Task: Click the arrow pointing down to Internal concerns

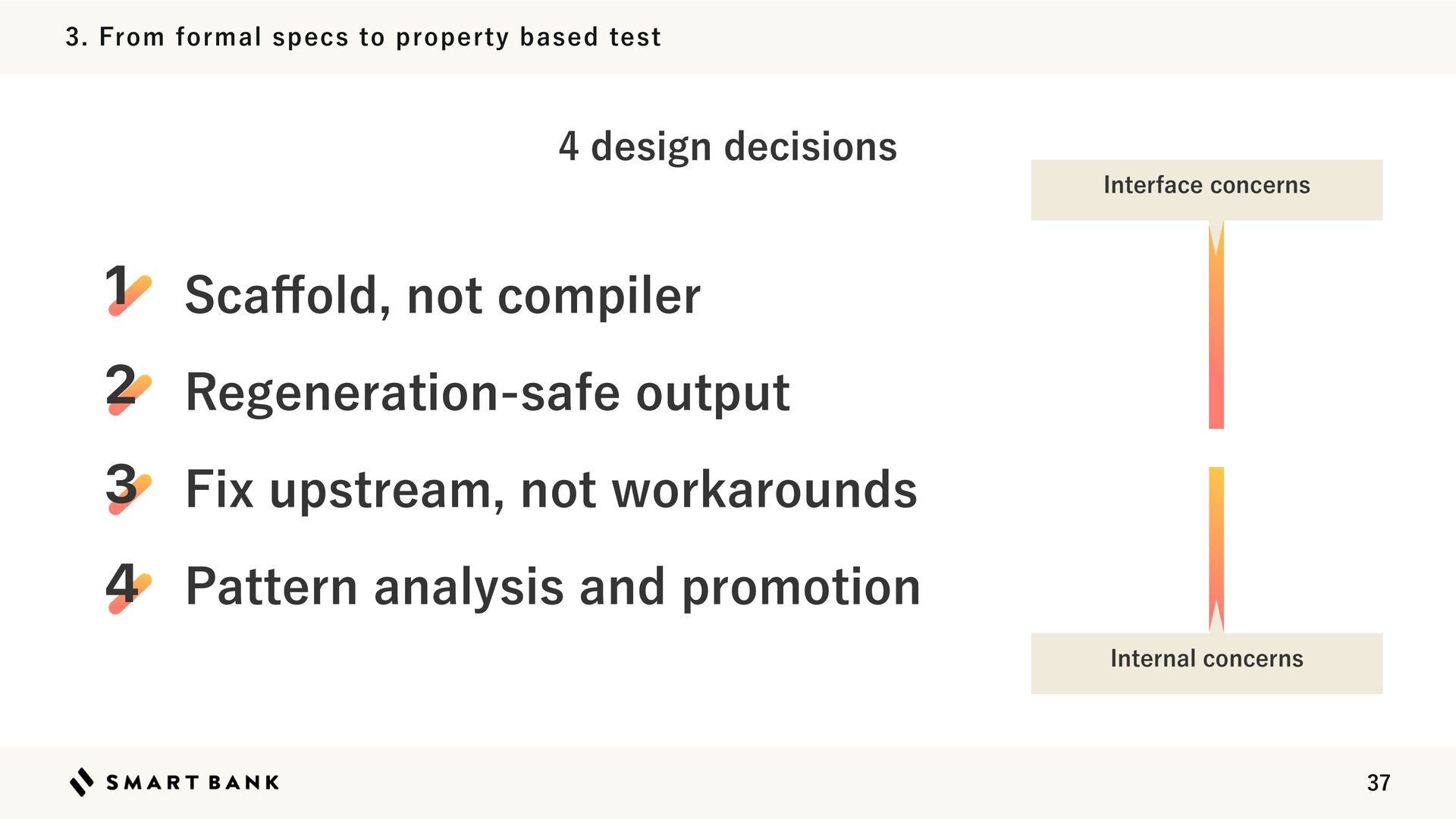Action: tap(1216, 549)
